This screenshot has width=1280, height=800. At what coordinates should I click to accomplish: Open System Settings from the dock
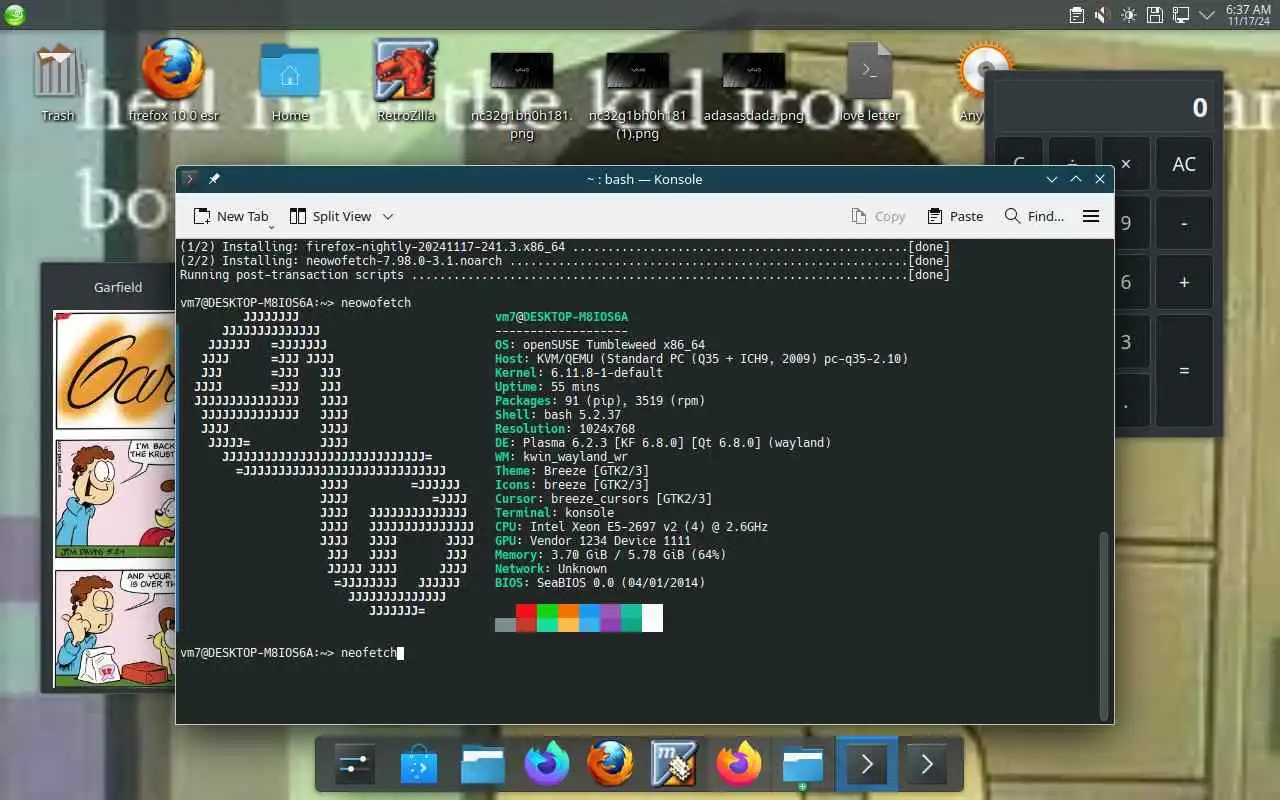click(x=355, y=765)
